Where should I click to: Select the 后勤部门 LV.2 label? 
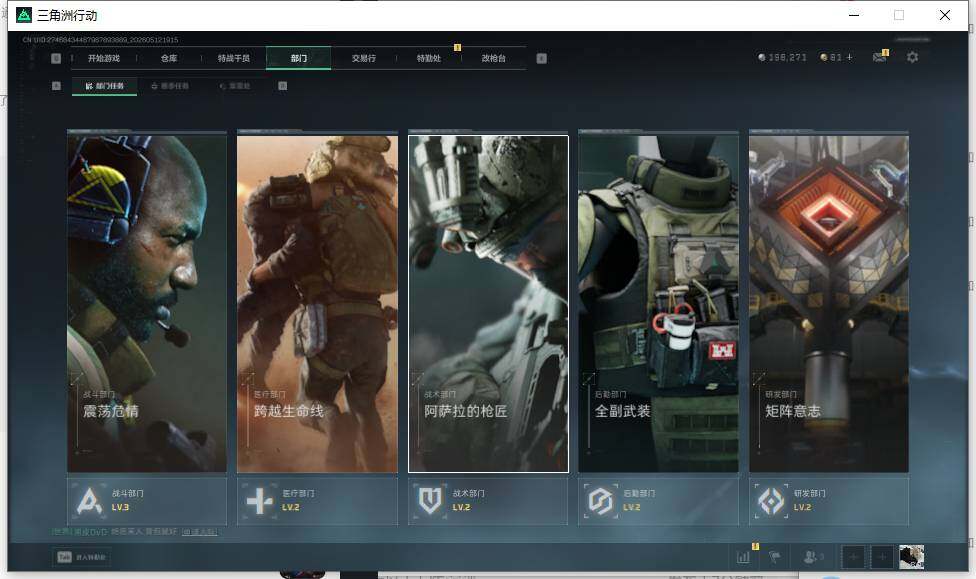639,500
